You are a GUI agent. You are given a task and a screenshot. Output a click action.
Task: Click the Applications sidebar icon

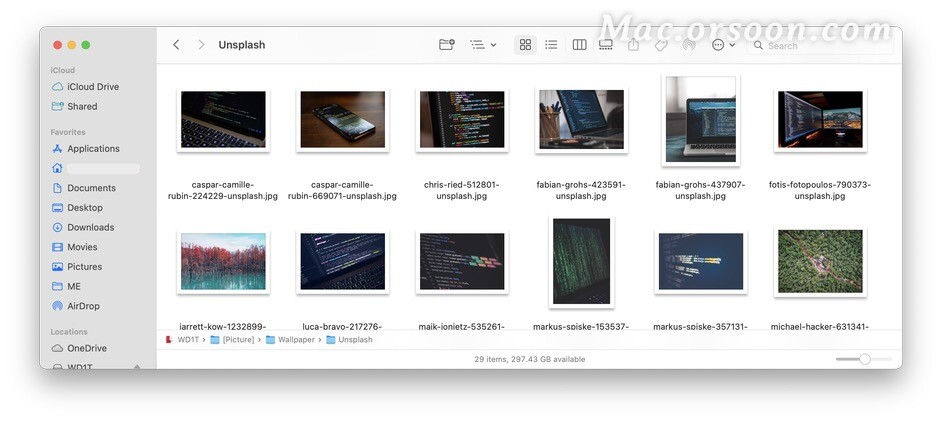point(58,148)
